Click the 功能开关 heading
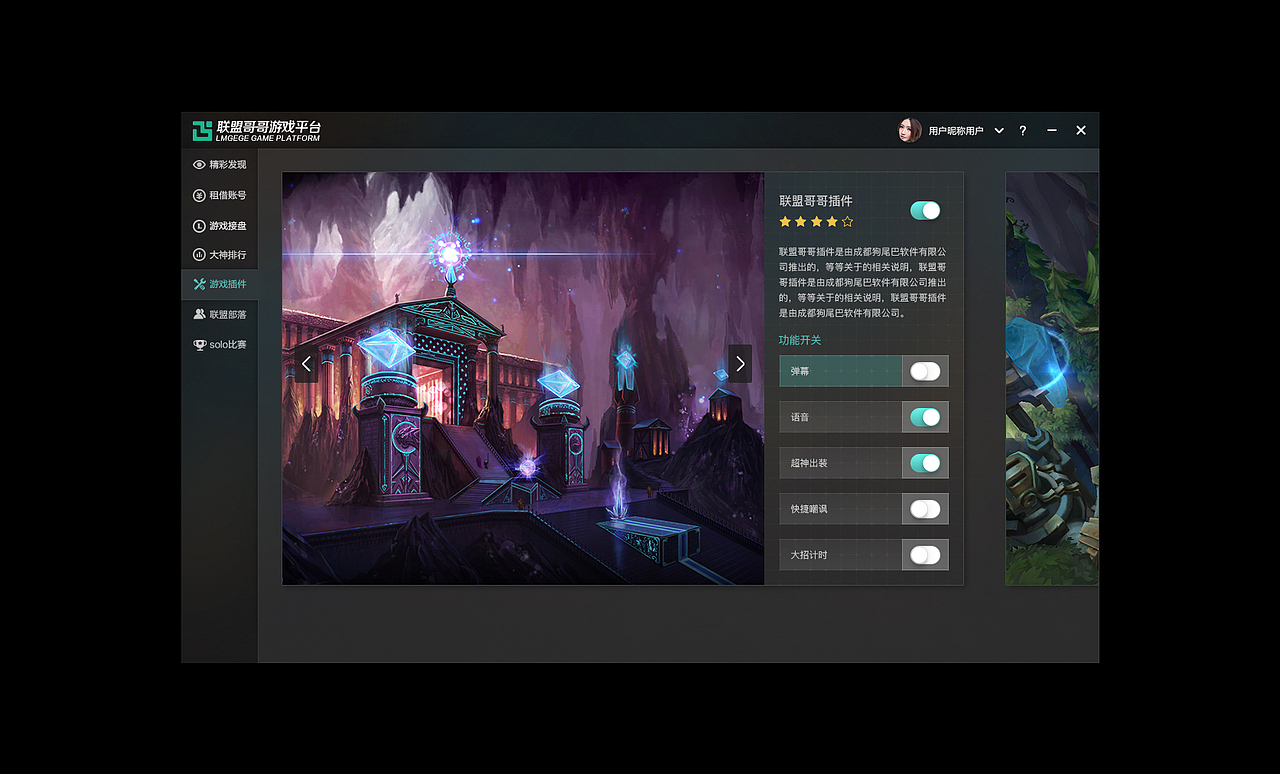The image size is (1280, 774). 800,340
